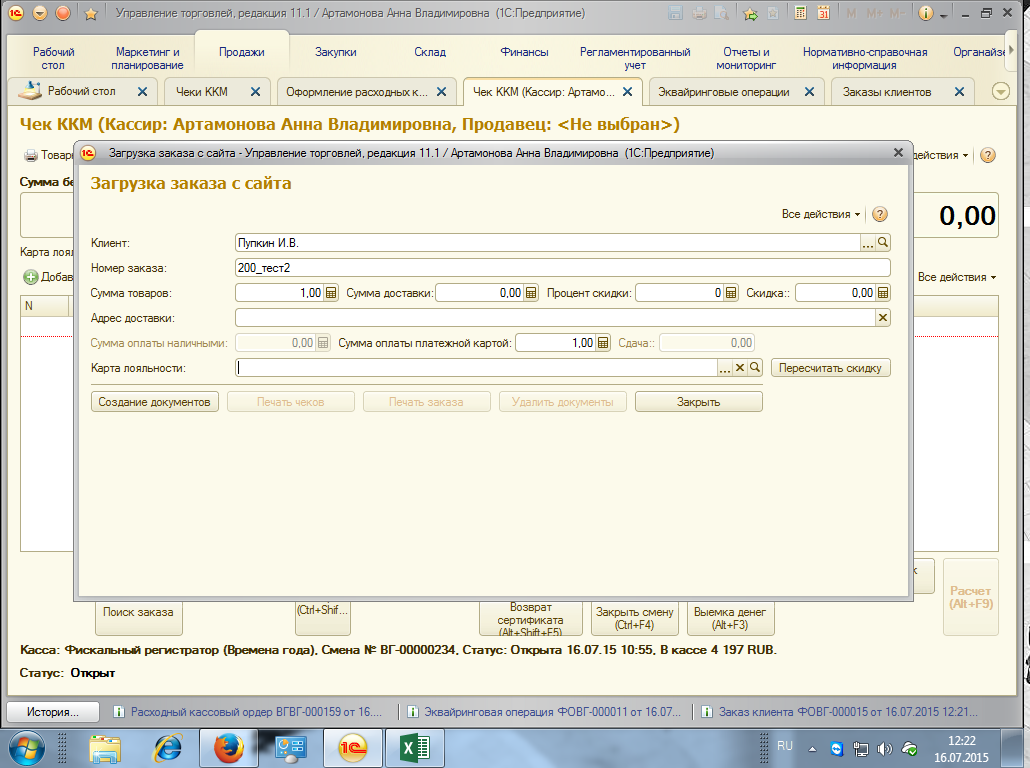The image size is (1030, 768).
Task: Open calculator for Сумма товаров field
Action: (x=331, y=293)
